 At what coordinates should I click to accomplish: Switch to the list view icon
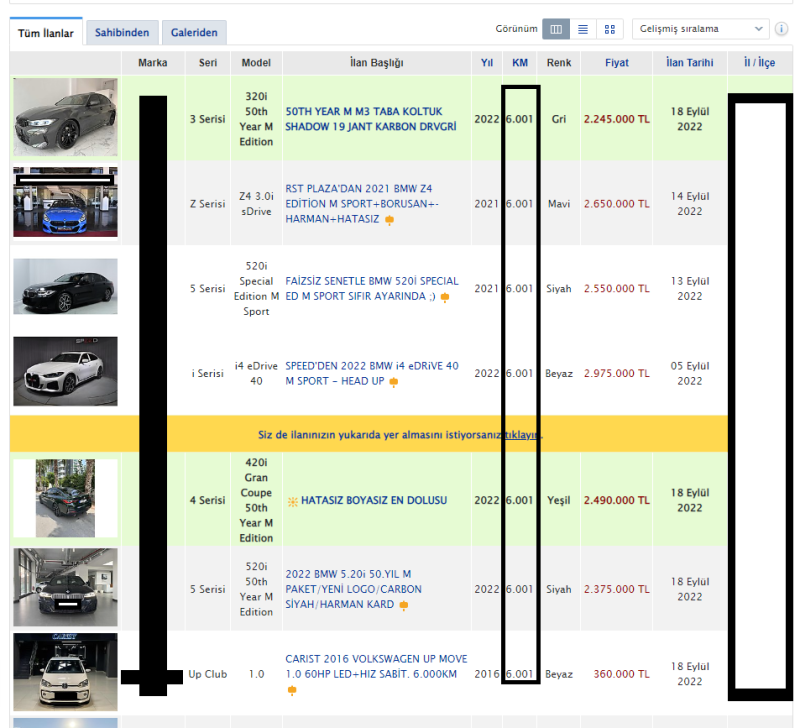(583, 29)
